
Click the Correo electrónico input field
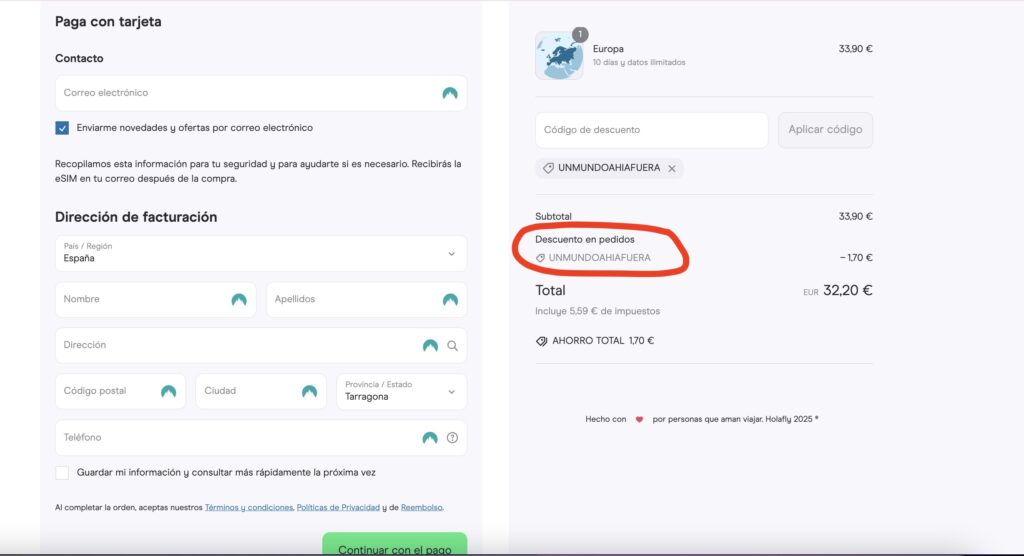pyautogui.click(x=261, y=93)
